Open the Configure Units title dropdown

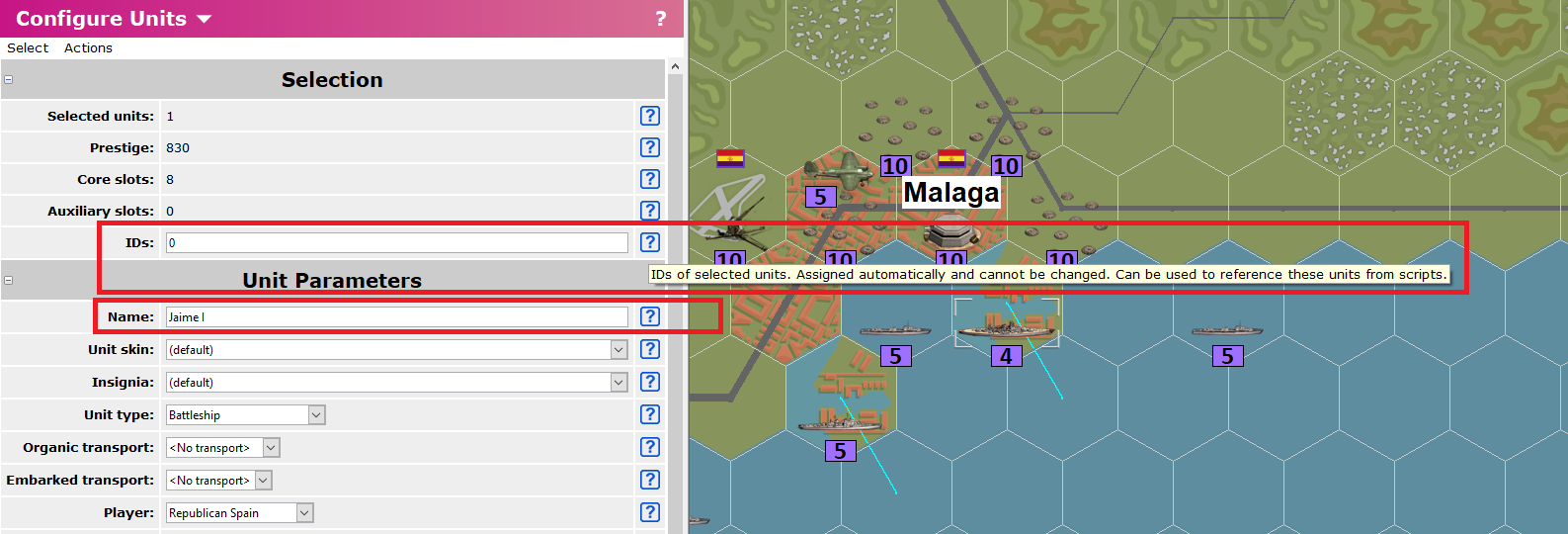(205, 19)
